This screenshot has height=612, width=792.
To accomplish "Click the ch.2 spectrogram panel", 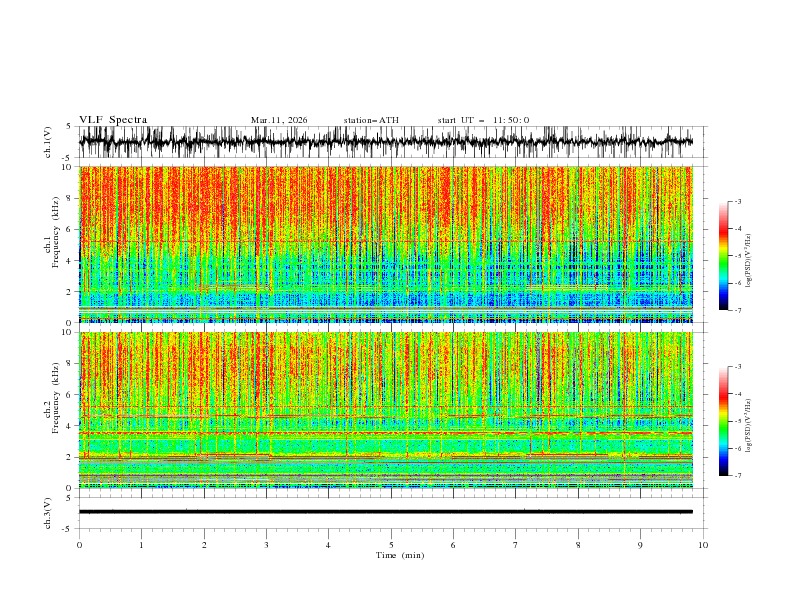I will point(386,410).
